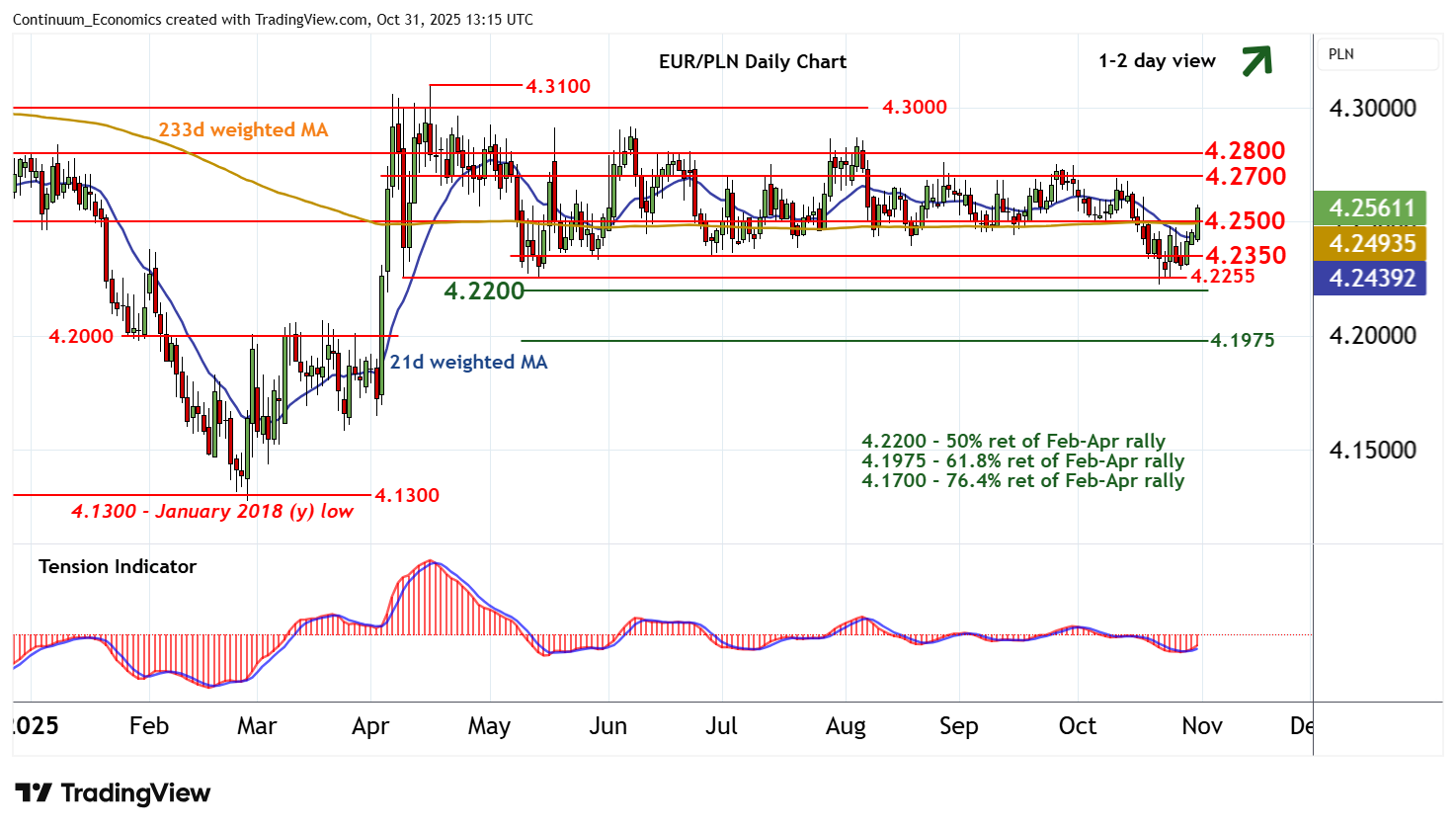
Task: Click the gold 4.24935 moving average price tag
Action: (x=1370, y=243)
